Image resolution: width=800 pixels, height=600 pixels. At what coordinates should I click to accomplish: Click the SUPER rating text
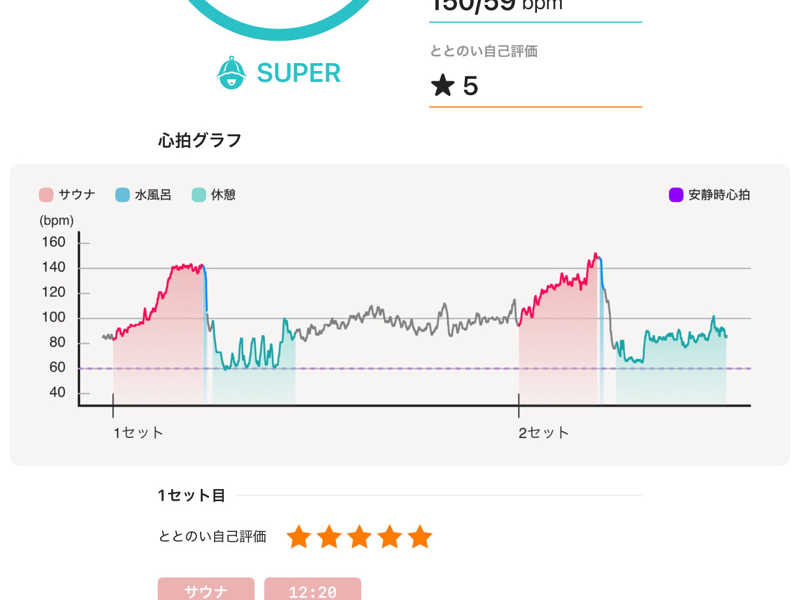click(x=299, y=73)
